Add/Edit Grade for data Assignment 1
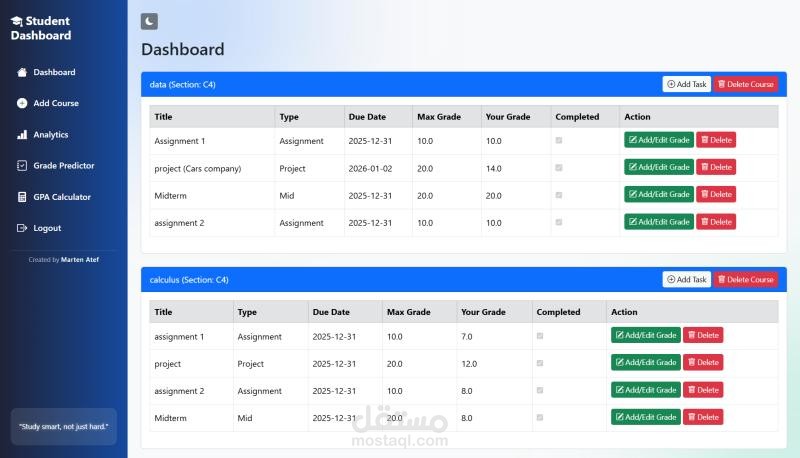800x458 pixels. [x=659, y=140]
